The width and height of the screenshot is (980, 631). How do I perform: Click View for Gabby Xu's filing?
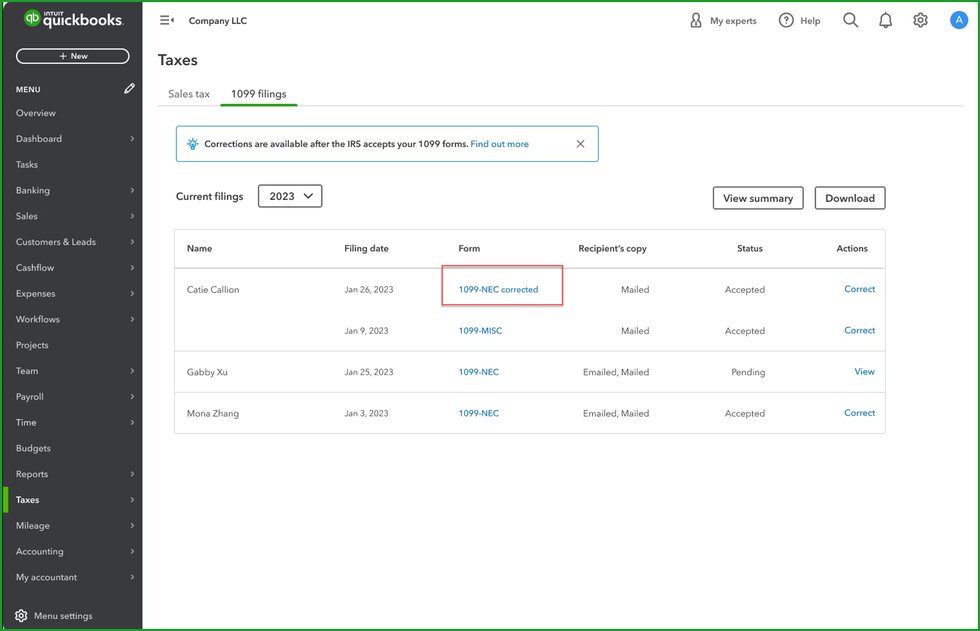pyautogui.click(x=864, y=372)
